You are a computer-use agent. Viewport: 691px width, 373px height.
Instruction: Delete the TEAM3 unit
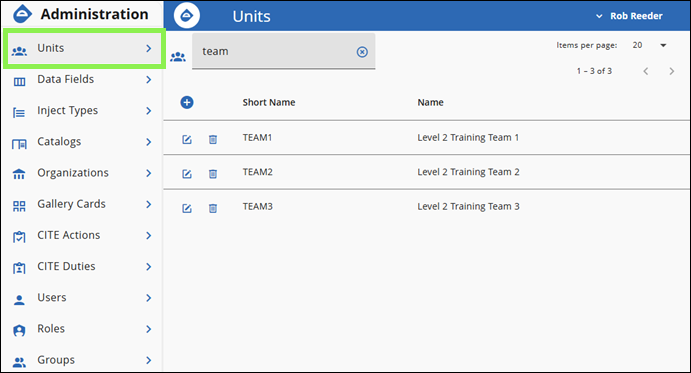click(x=213, y=208)
